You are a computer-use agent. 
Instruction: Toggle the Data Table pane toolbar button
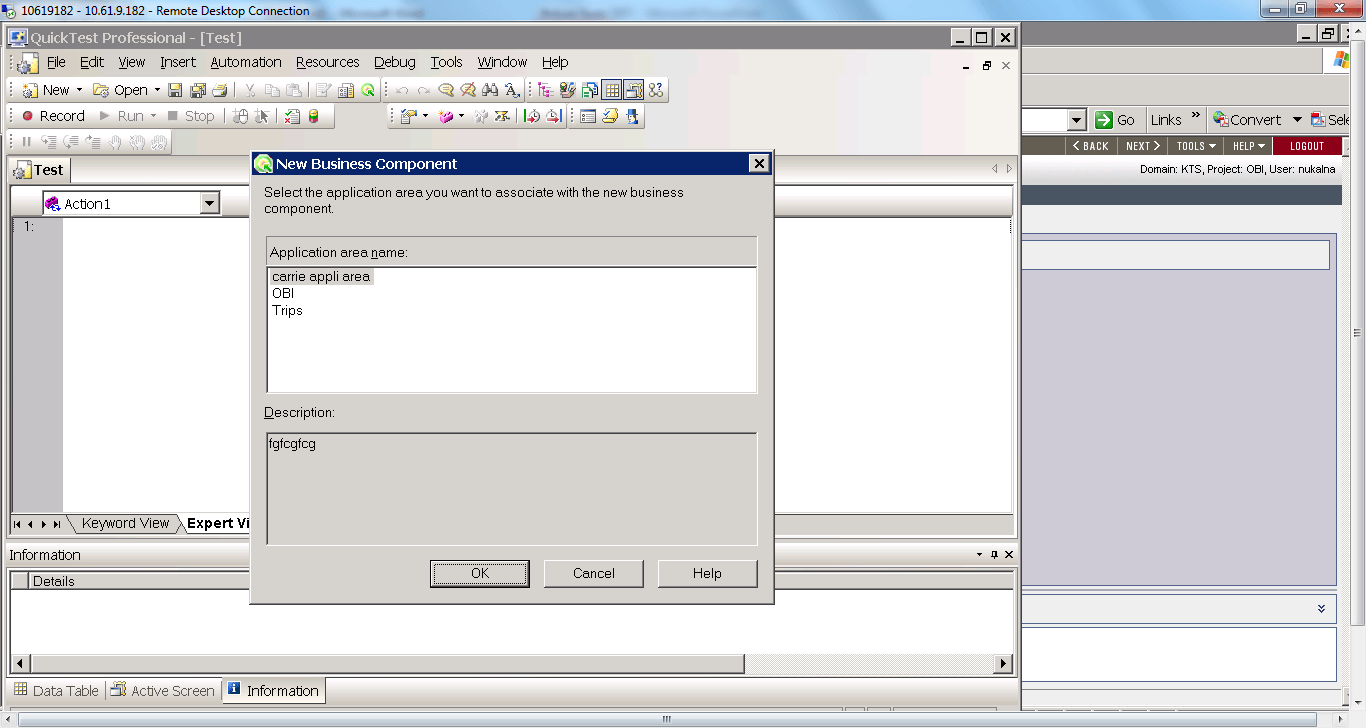(x=611, y=90)
